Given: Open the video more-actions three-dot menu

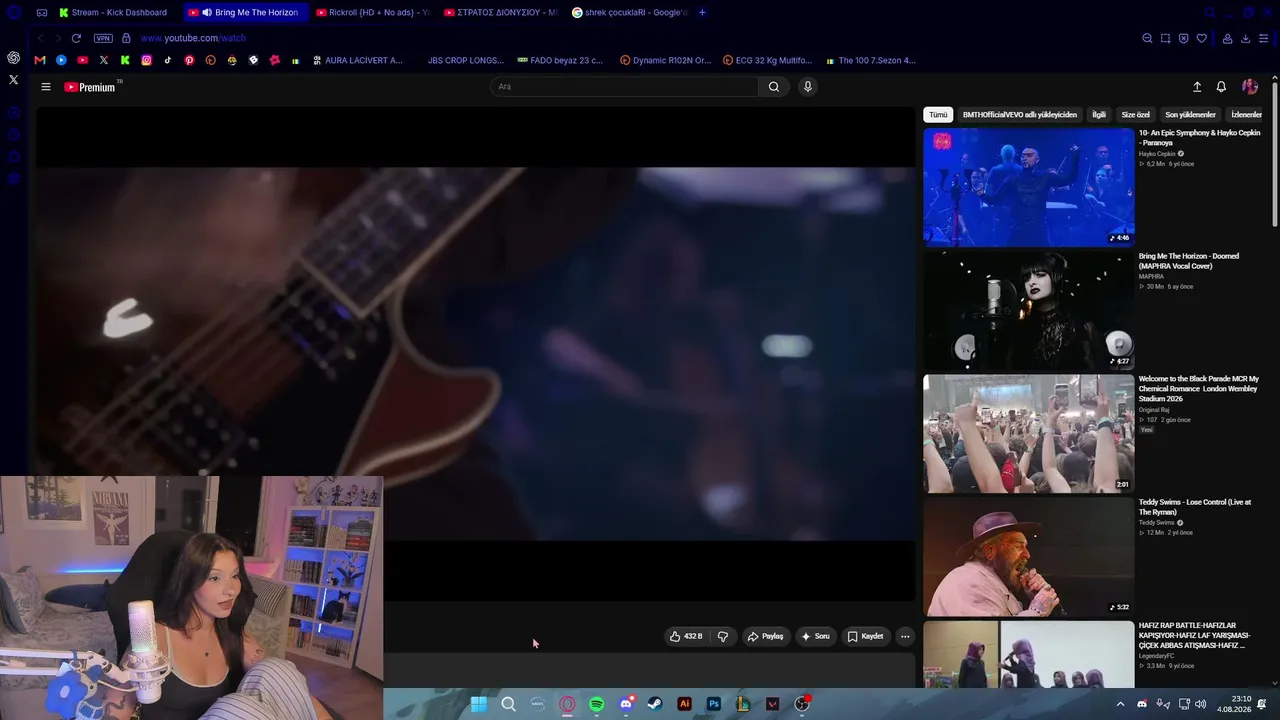Looking at the screenshot, I should pos(905,636).
